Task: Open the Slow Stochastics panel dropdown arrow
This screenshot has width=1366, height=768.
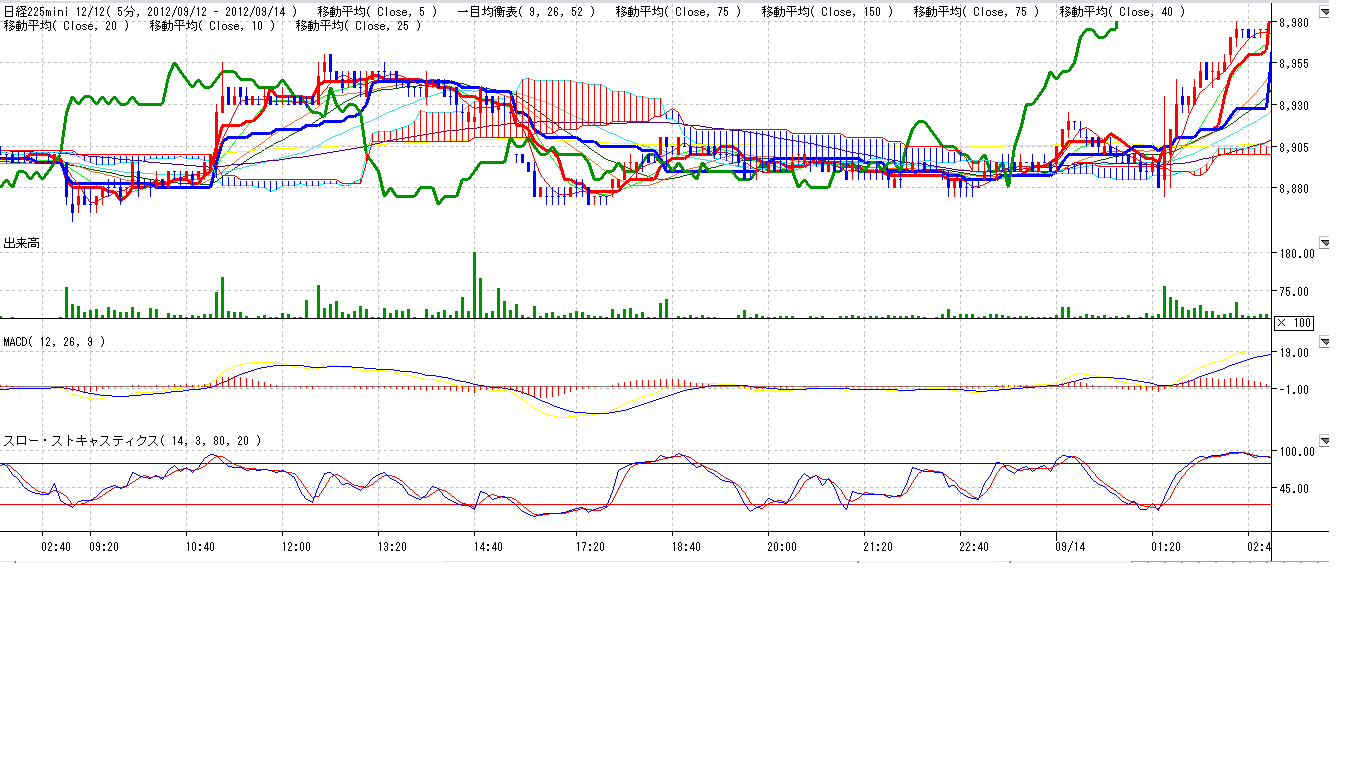Action: click(1324, 441)
